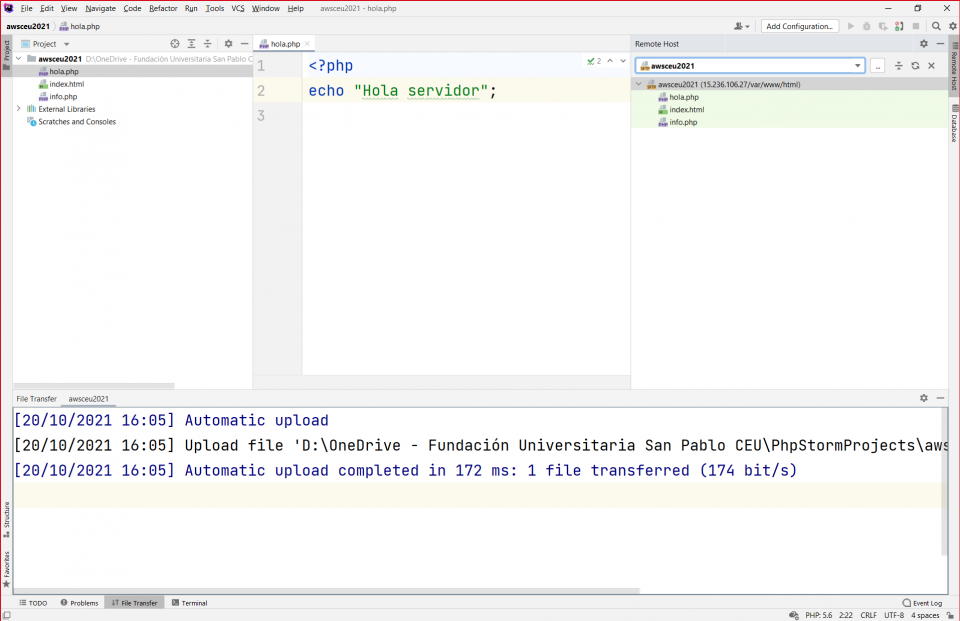Viewport: 960px width, 621px height.
Task: Select index.html in Project tree
Action: click(66, 84)
